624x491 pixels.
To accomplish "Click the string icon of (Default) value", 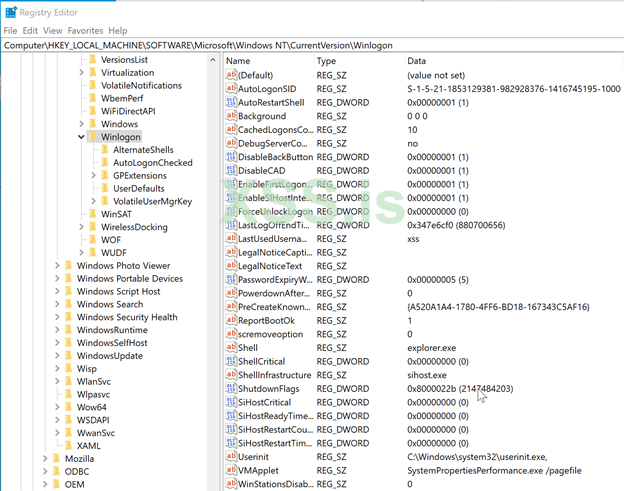I will (x=231, y=75).
